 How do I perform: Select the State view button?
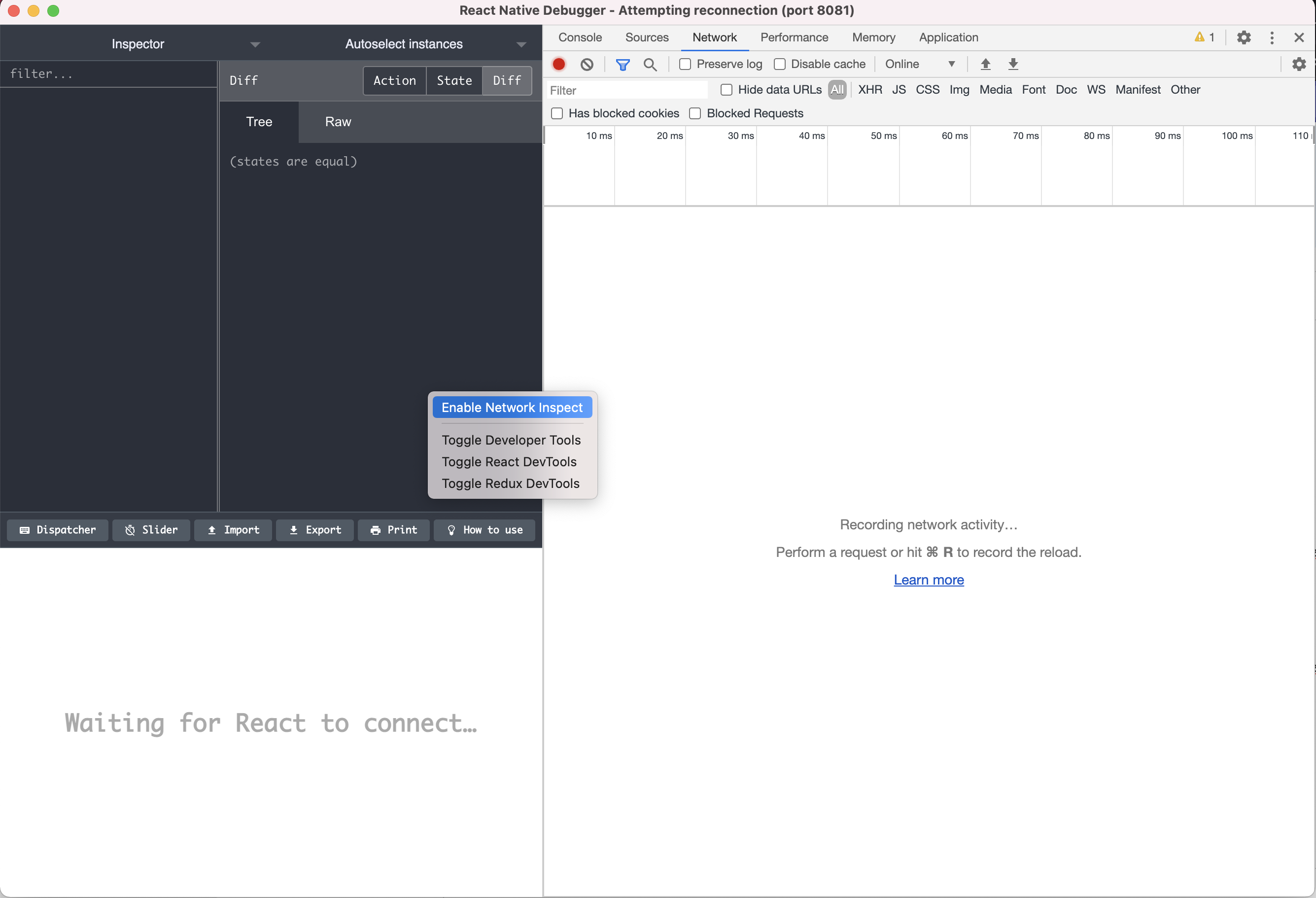[454, 80]
